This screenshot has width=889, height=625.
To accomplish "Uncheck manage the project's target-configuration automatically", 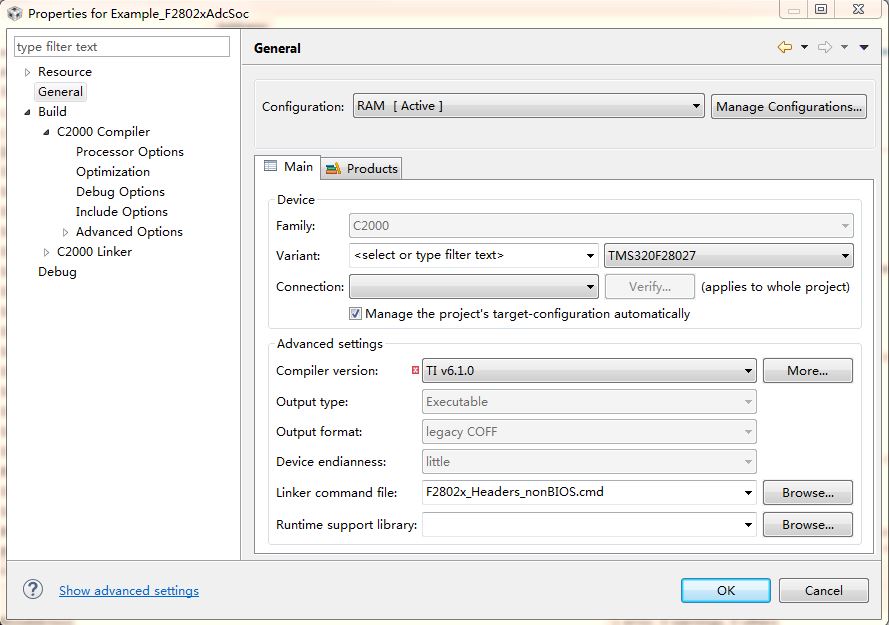I will (x=355, y=313).
